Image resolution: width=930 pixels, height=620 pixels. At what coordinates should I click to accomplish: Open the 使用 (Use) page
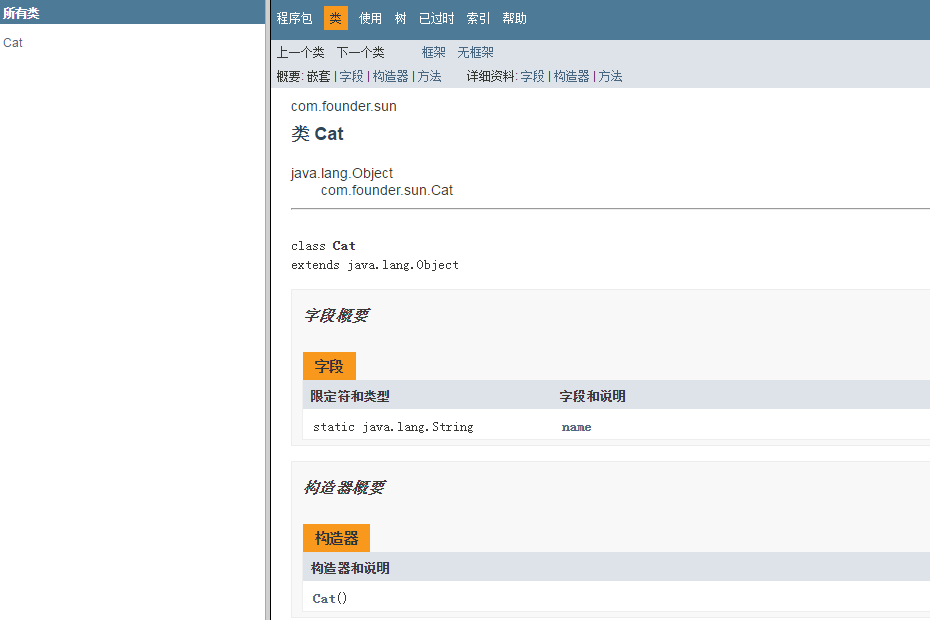(370, 17)
